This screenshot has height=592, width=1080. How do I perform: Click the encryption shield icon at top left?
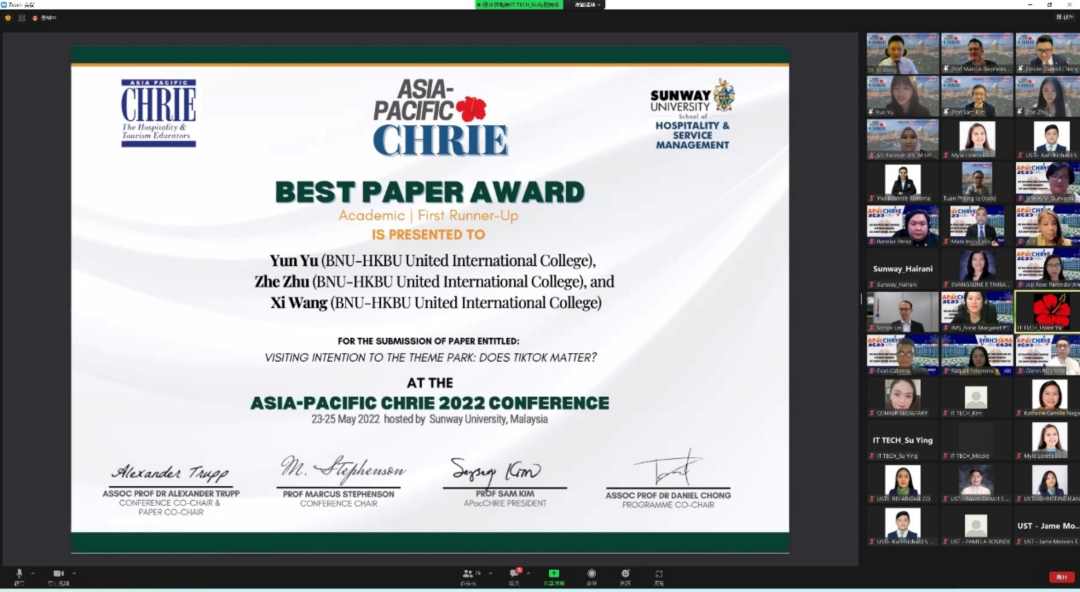click(x=9, y=17)
